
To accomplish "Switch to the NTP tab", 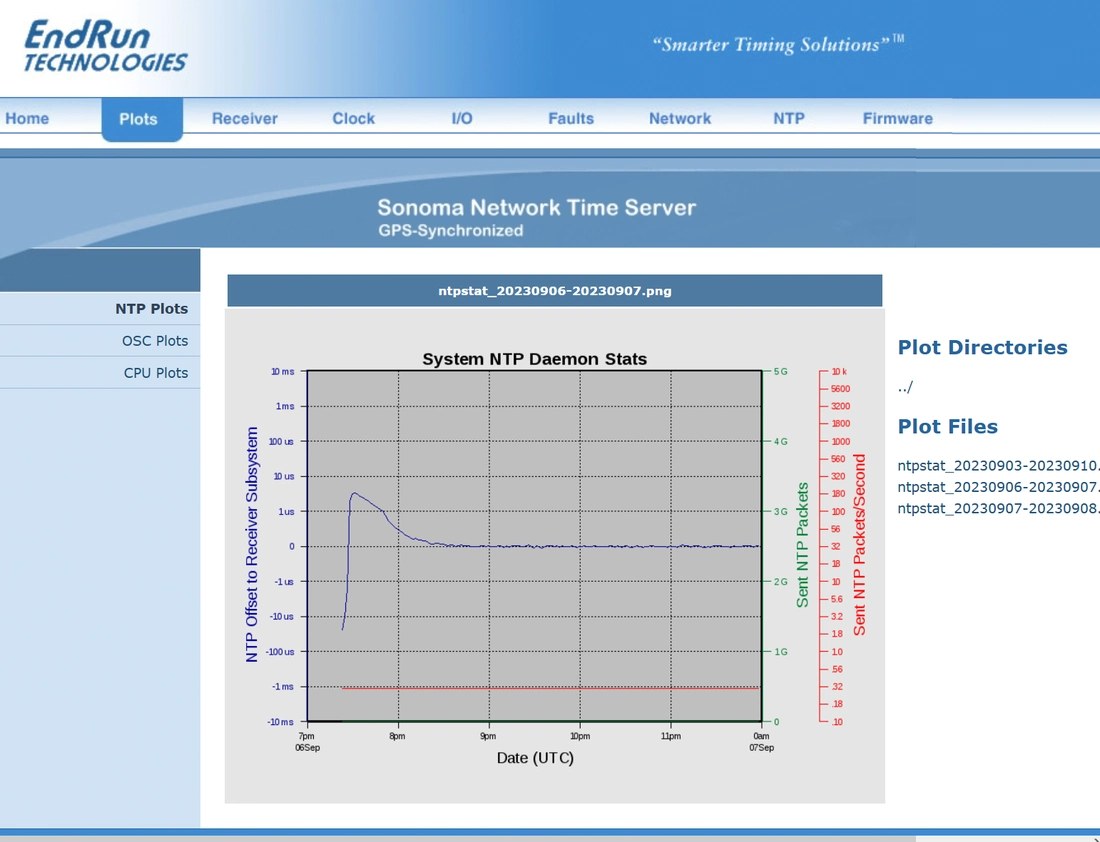I will point(789,119).
